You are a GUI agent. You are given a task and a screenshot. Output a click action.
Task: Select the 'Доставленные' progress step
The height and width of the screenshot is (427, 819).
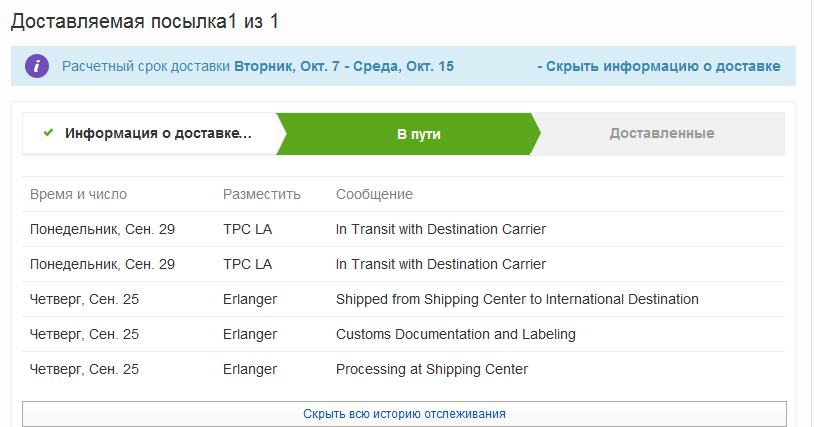coord(661,133)
